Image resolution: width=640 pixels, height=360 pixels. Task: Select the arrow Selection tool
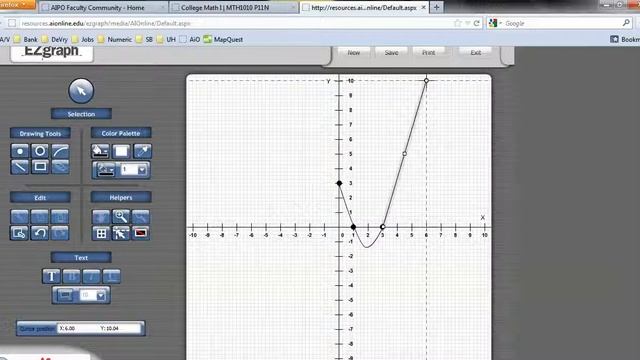pyautogui.click(x=81, y=91)
